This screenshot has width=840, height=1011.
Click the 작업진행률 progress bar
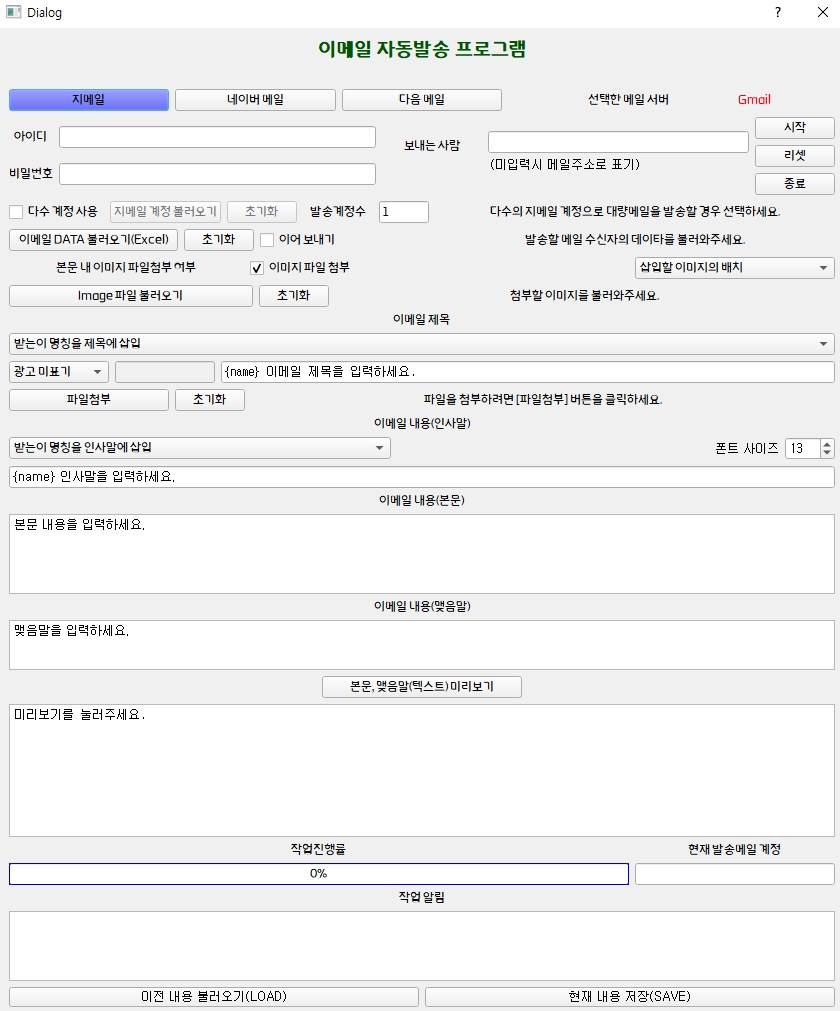pos(318,874)
